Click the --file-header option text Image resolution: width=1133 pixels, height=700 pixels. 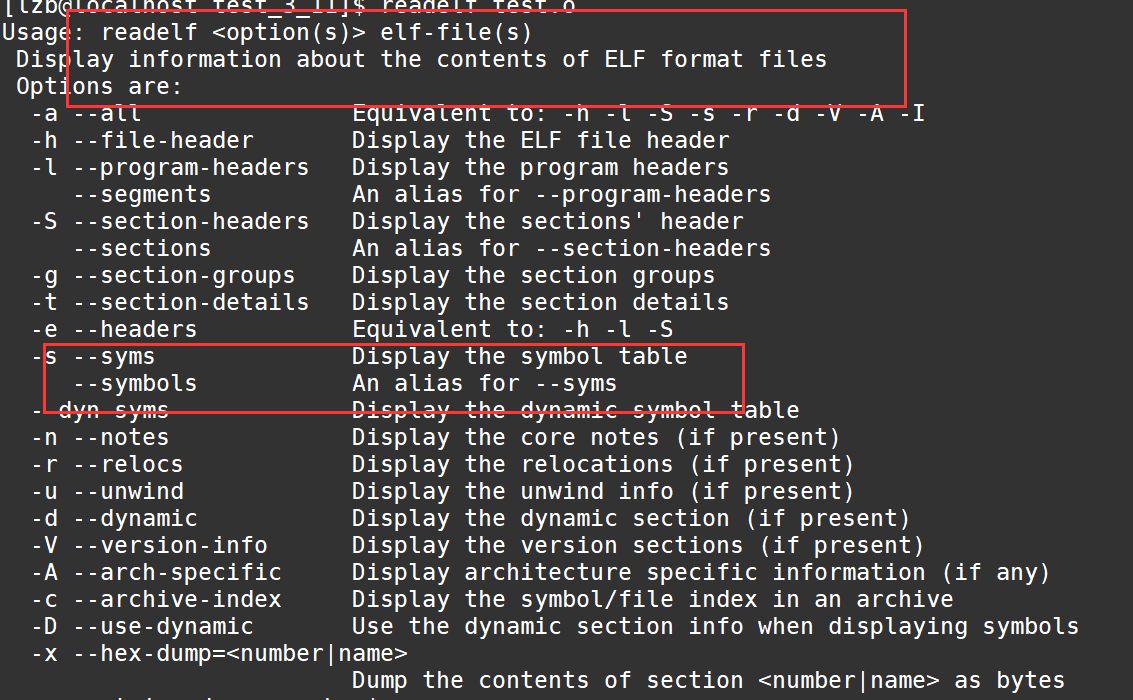point(163,140)
